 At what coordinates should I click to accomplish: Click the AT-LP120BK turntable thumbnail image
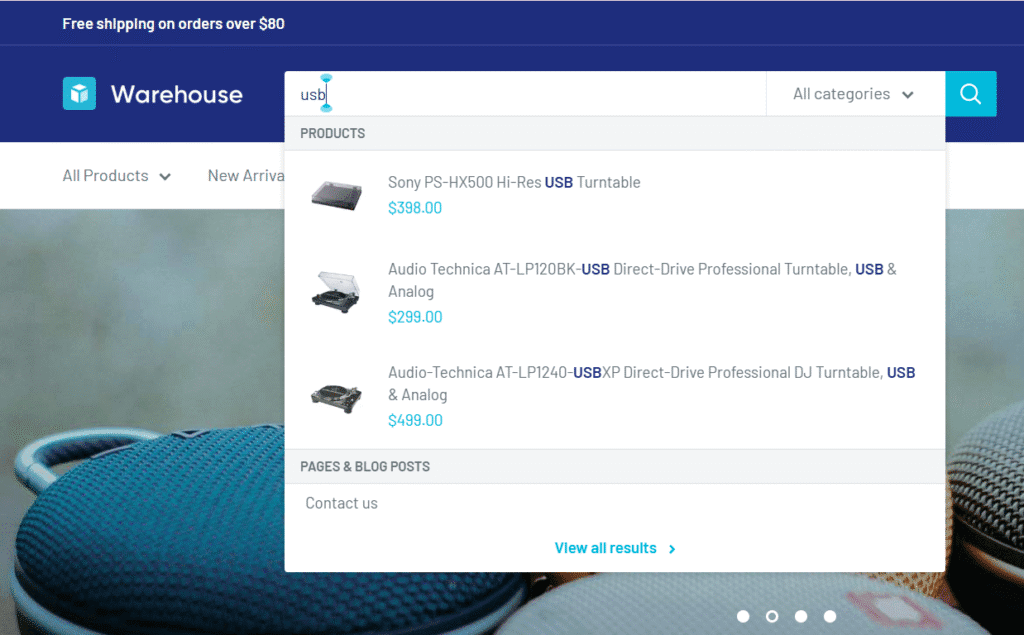pyautogui.click(x=336, y=290)
